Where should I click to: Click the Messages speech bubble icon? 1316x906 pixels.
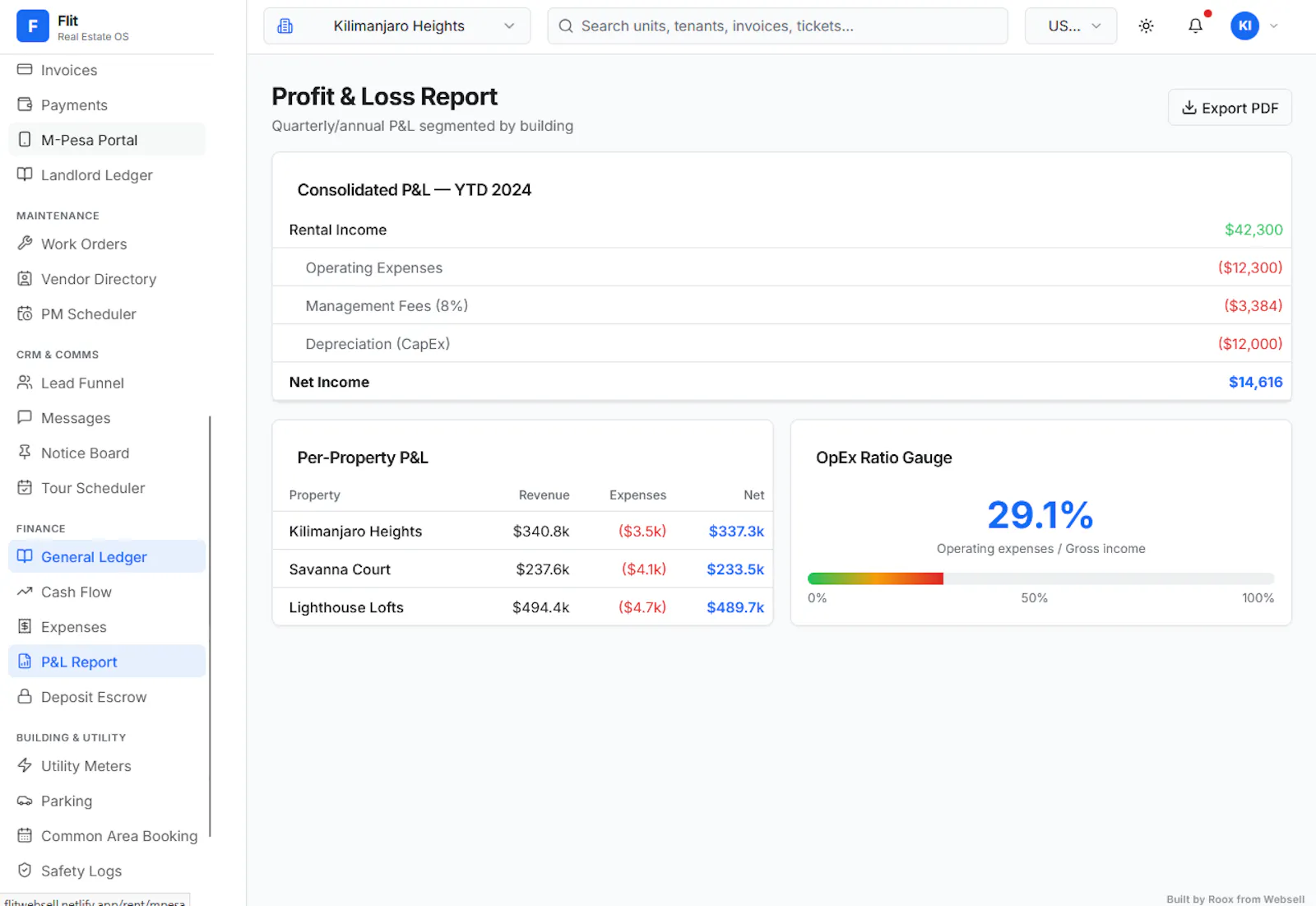tap(25, 417)
